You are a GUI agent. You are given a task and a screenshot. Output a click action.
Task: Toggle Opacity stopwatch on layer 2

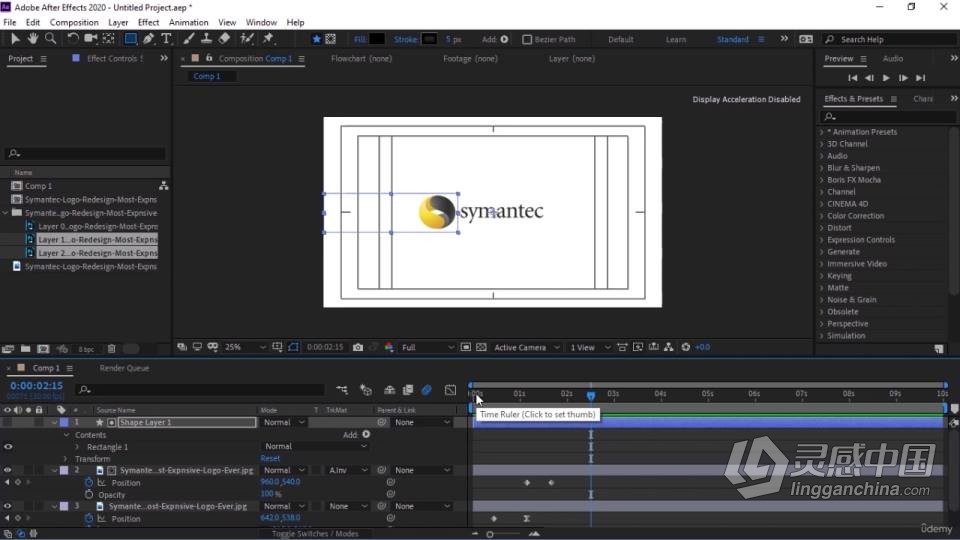click(x=89, y=494)
